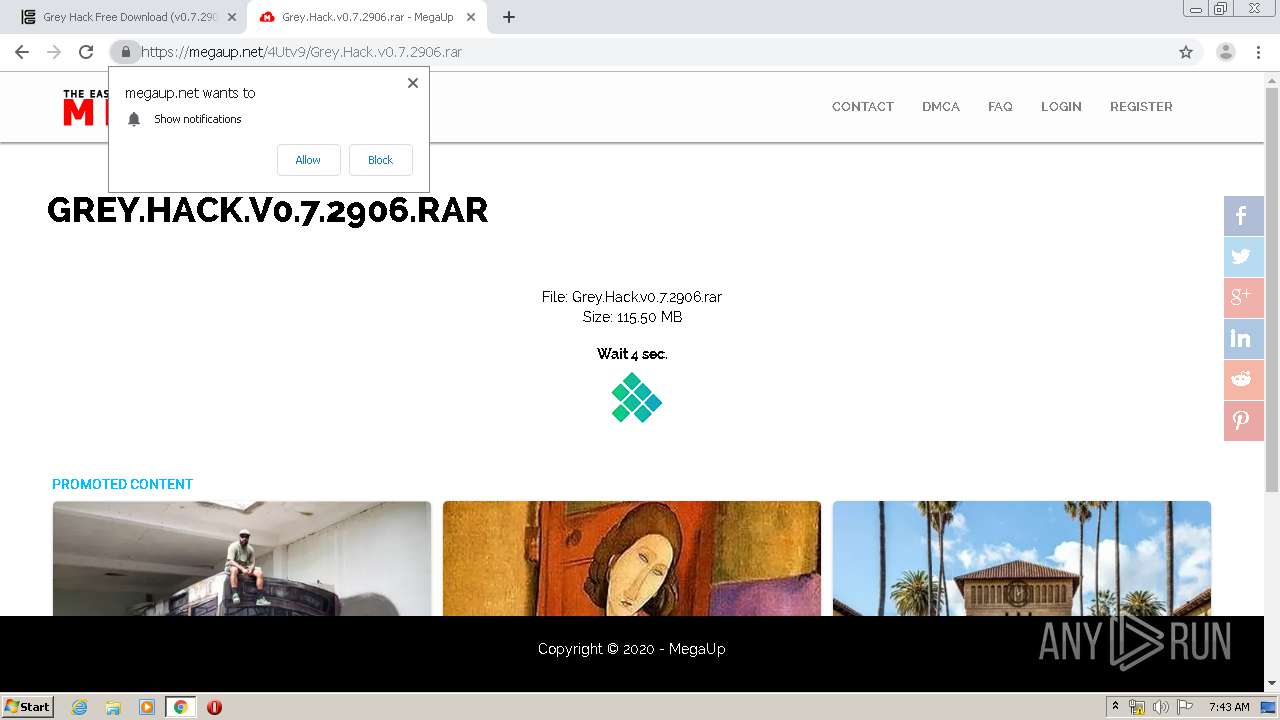1280x720 pixels.
Task: Close the Grey Hack Free Download tab
Action: click(232, 17)
